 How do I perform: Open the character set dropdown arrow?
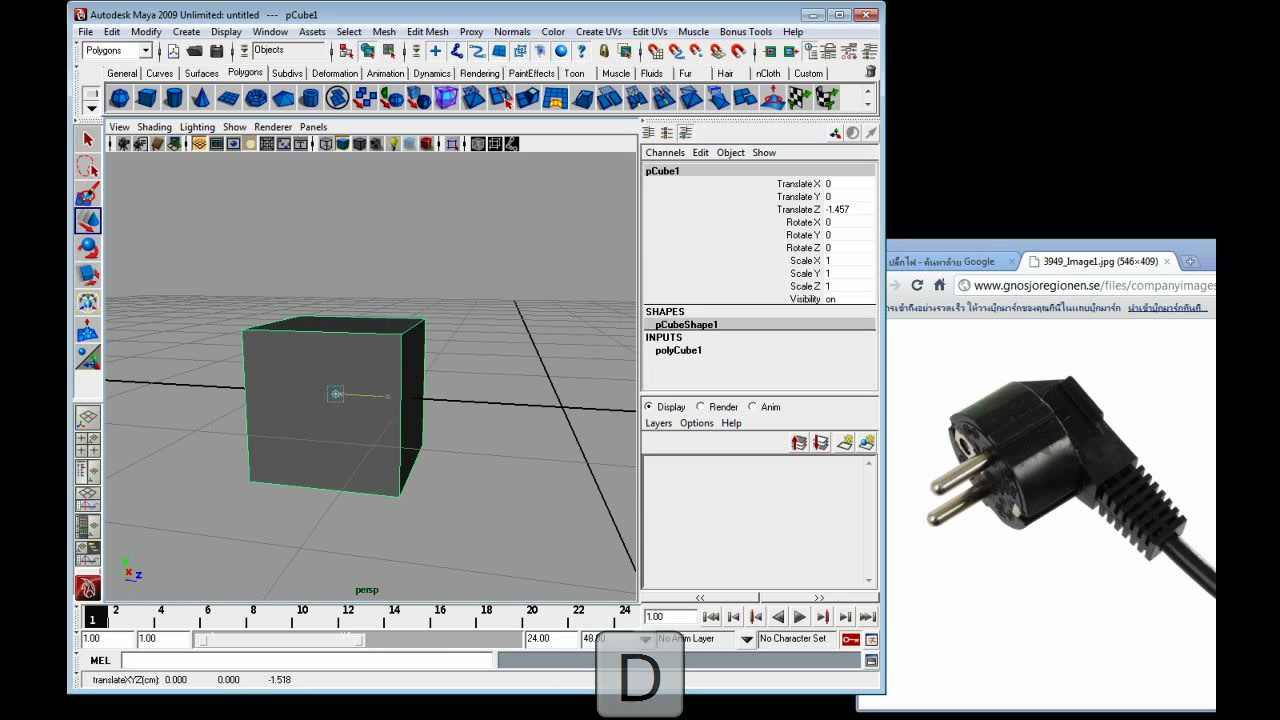746,639
